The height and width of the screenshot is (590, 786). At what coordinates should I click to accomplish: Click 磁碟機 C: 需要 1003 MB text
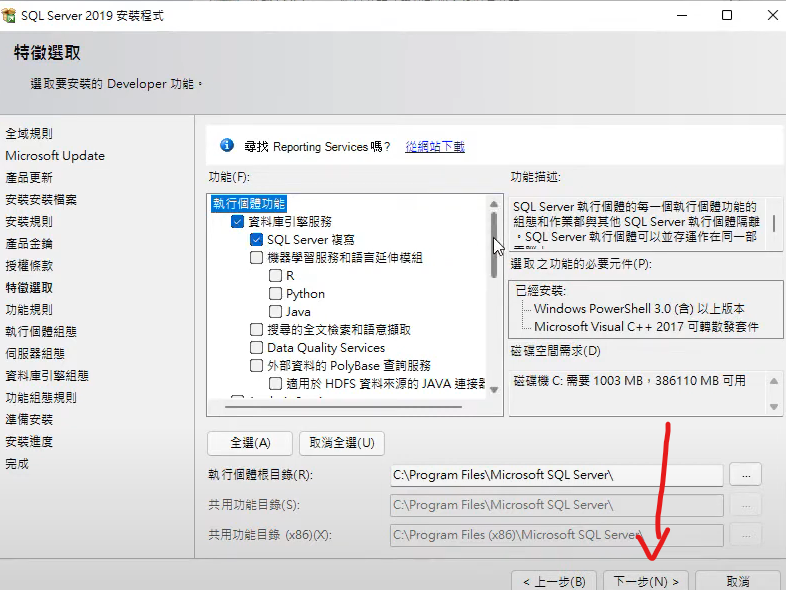629,381
